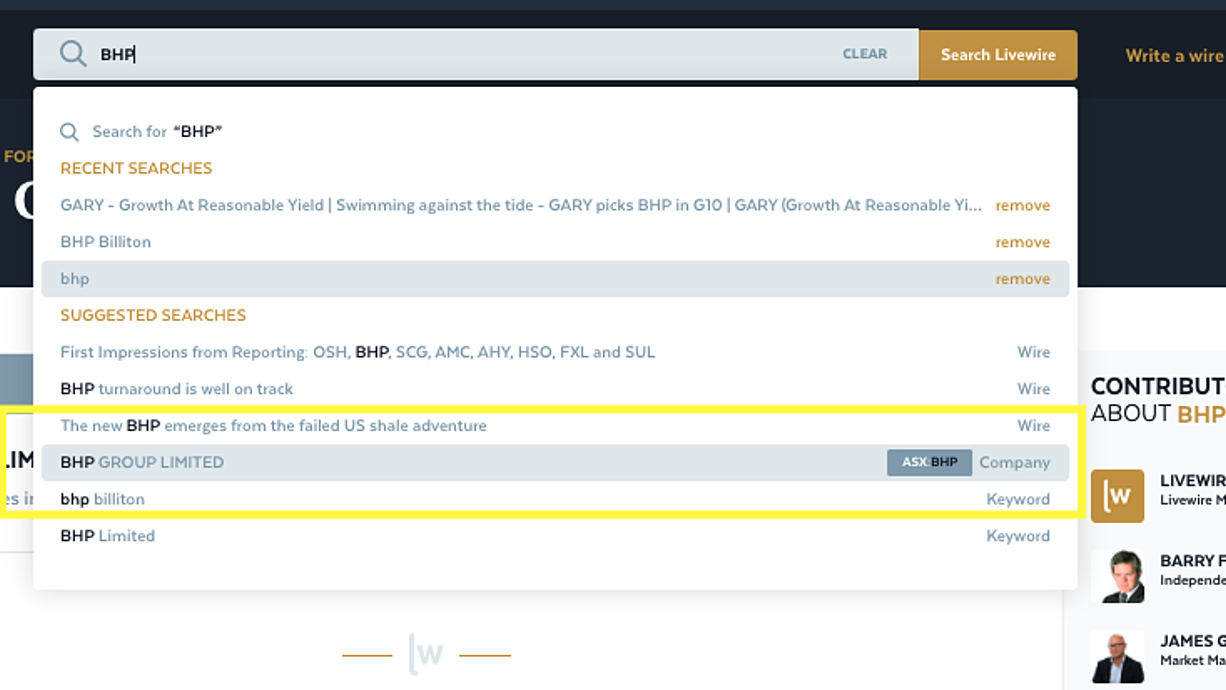Remove the GARY recent search entry
Image resolution: width=1226 pixels, height=690 pixels.
pyautogui.click(x=1022, y=206)
